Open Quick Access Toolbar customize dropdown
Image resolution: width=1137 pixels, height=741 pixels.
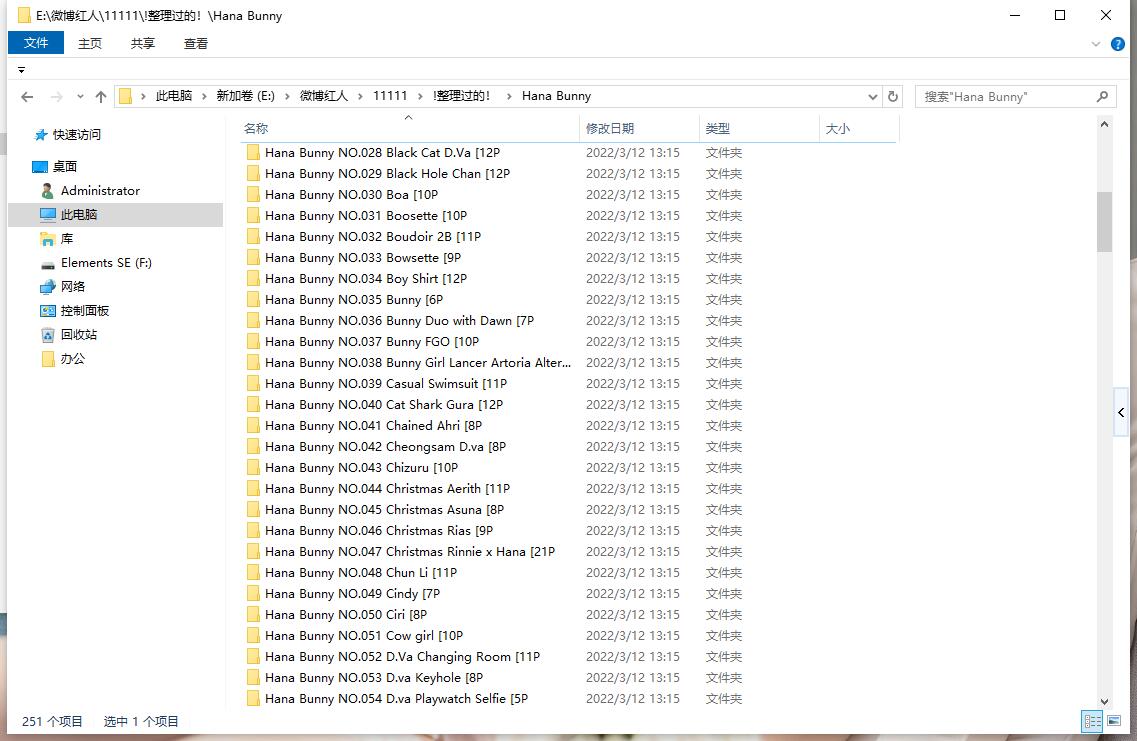tap(21, 70)
